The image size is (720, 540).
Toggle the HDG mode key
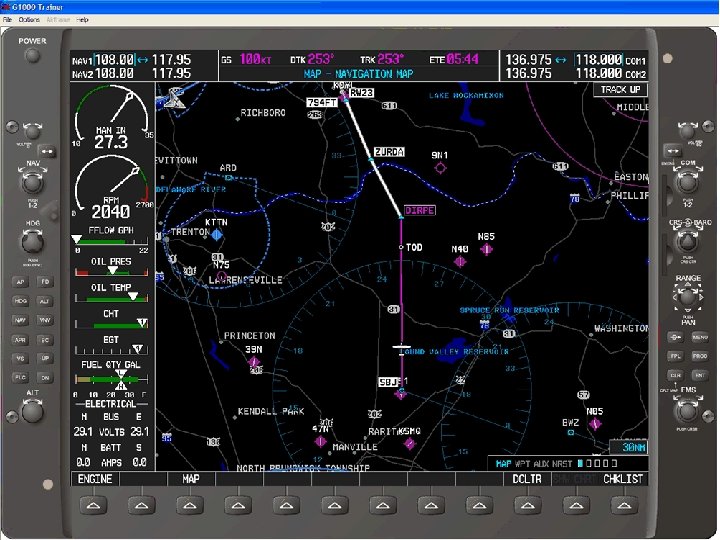[x=20, y=301]
